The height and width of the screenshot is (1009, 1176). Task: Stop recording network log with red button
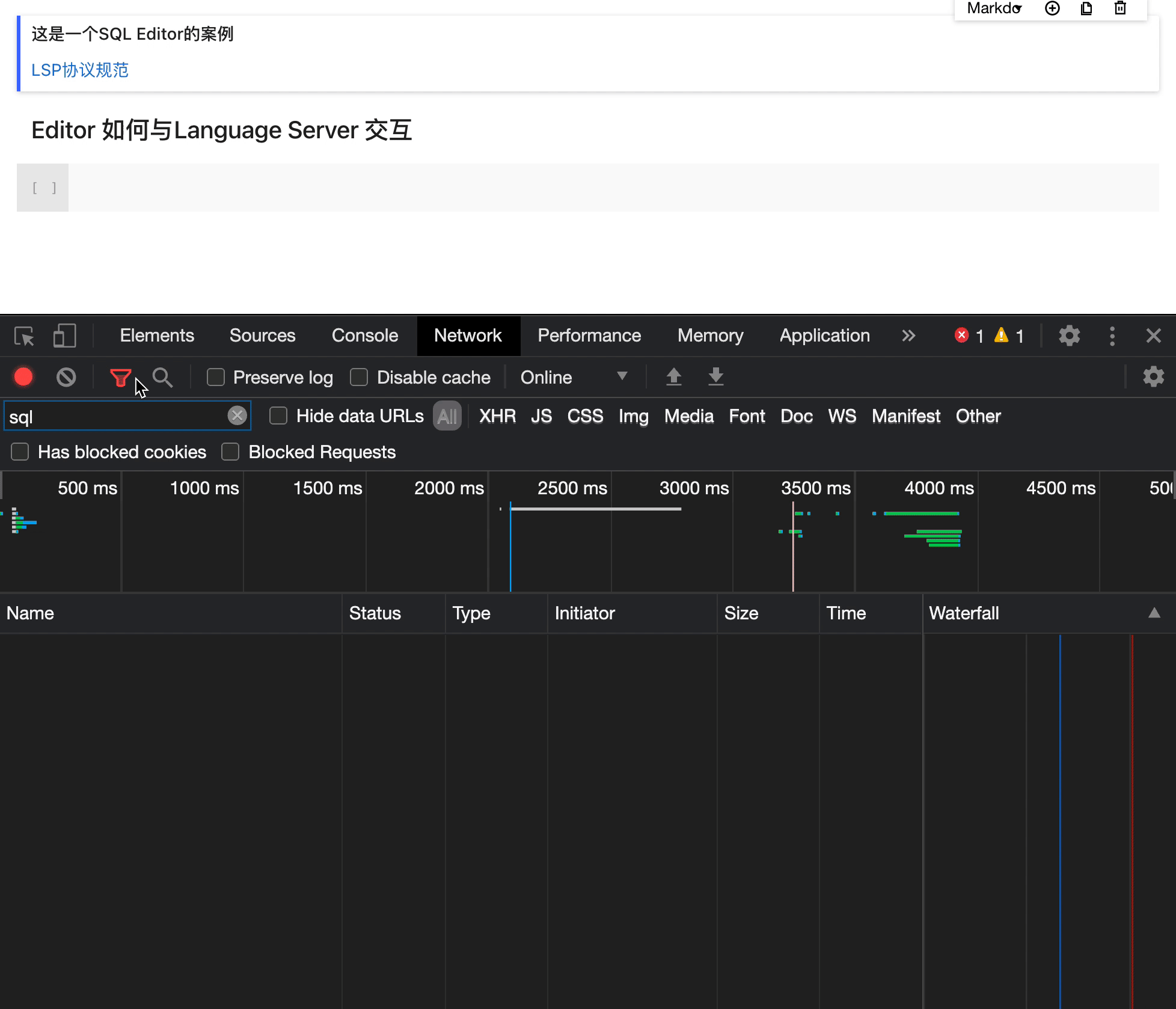coord(23,377)
